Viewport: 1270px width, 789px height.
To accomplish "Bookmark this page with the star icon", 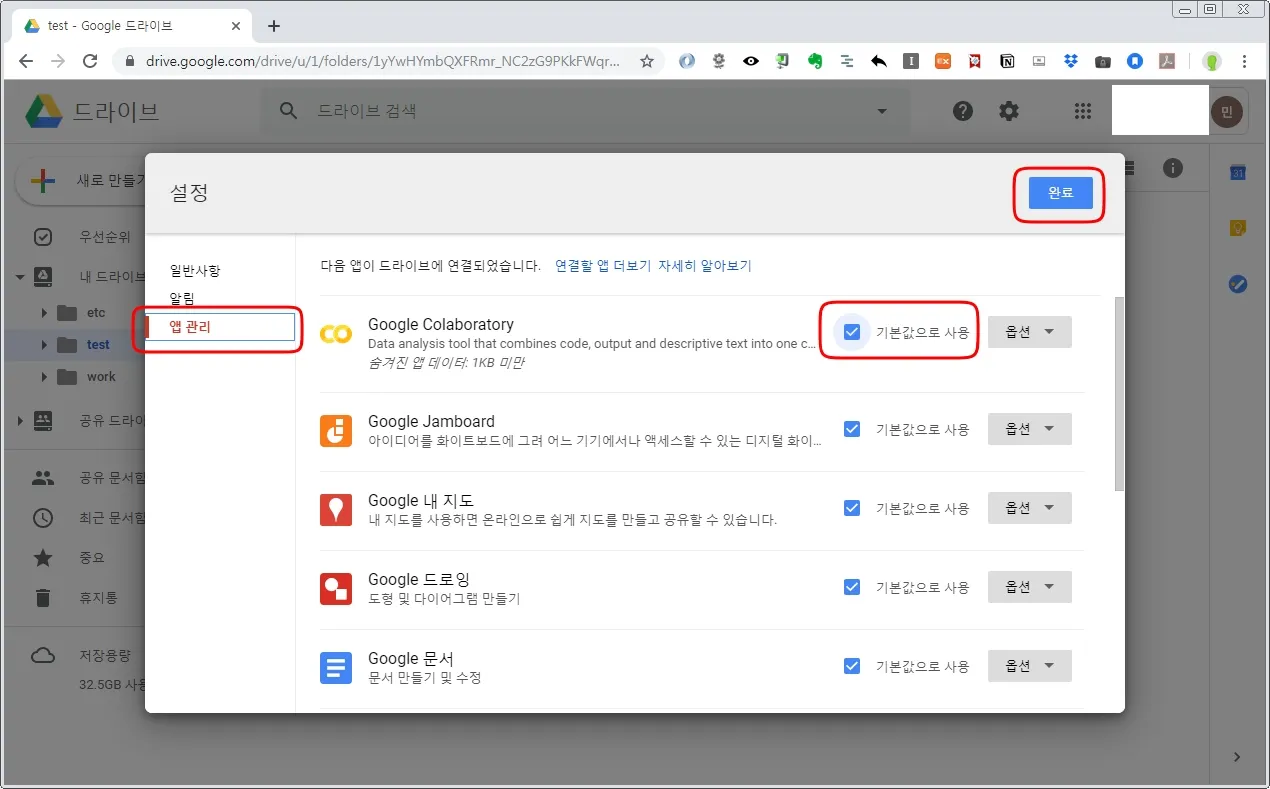I will 647,61.
